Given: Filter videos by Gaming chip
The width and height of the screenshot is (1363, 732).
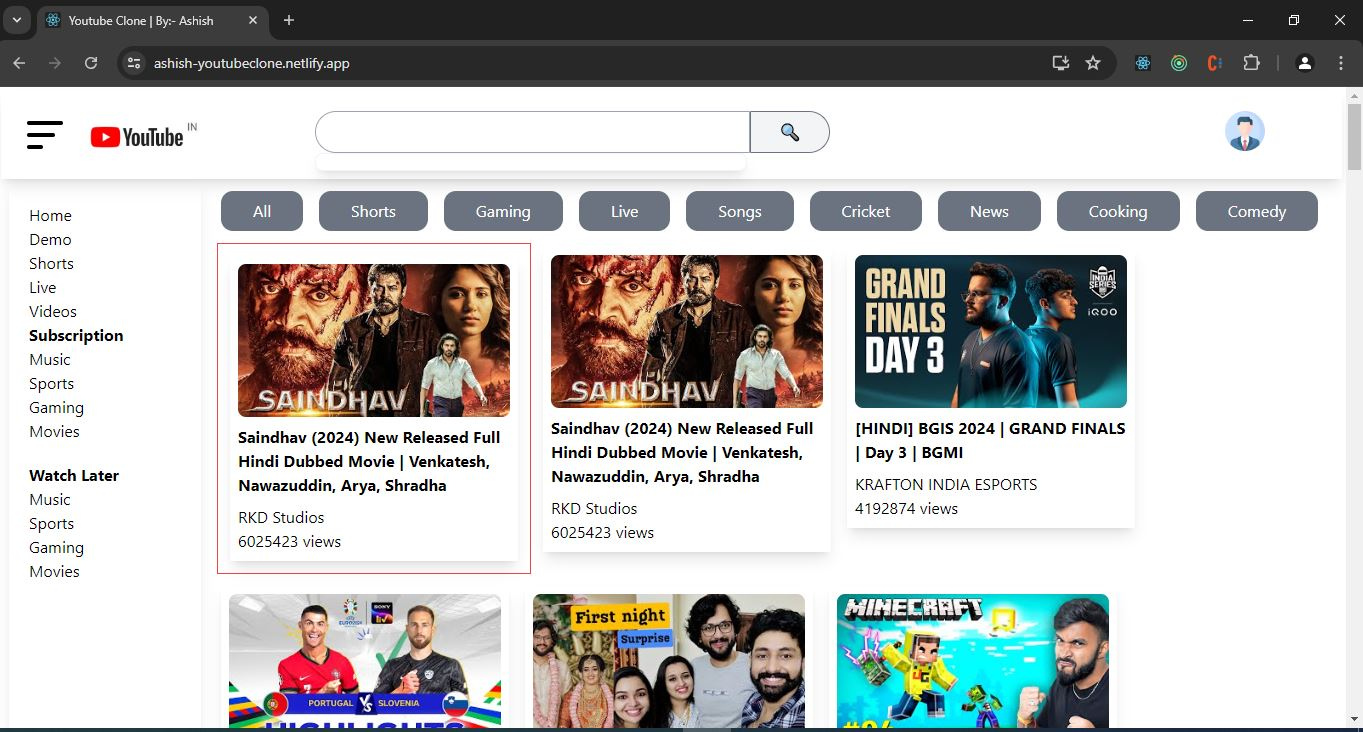Looking at the screenshot, I should click(x=503, y=211).
